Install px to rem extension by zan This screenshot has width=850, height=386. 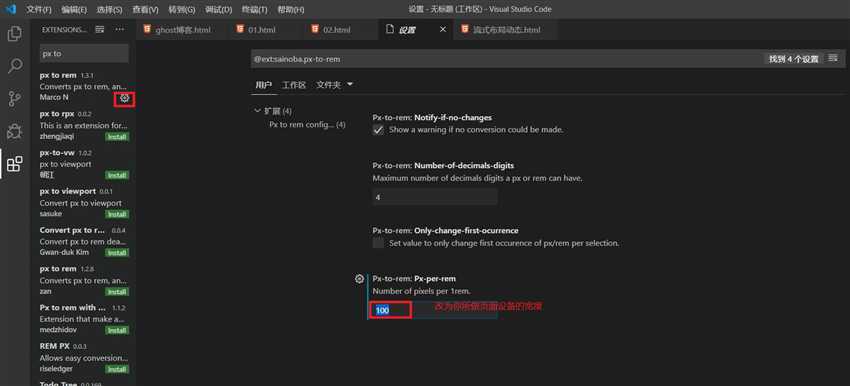(117, 292)
